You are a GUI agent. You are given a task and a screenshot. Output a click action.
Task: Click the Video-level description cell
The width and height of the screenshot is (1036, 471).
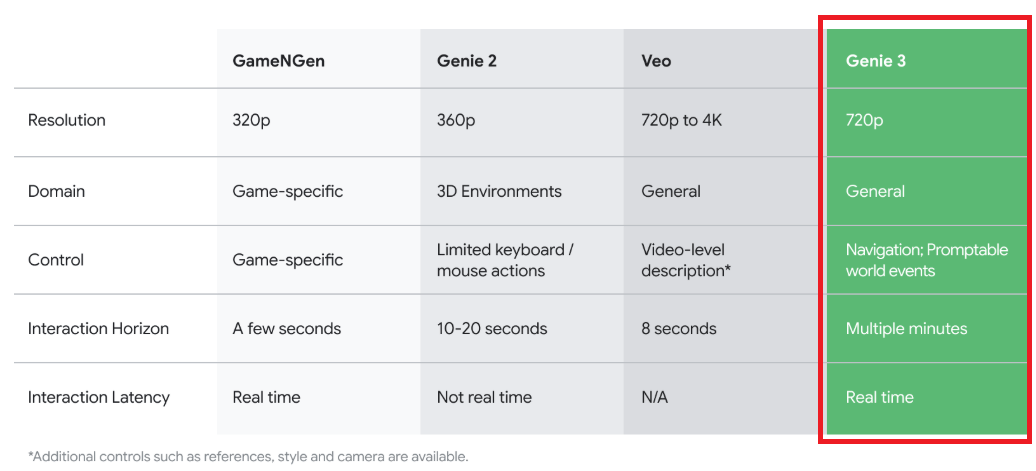coord(686,260)
